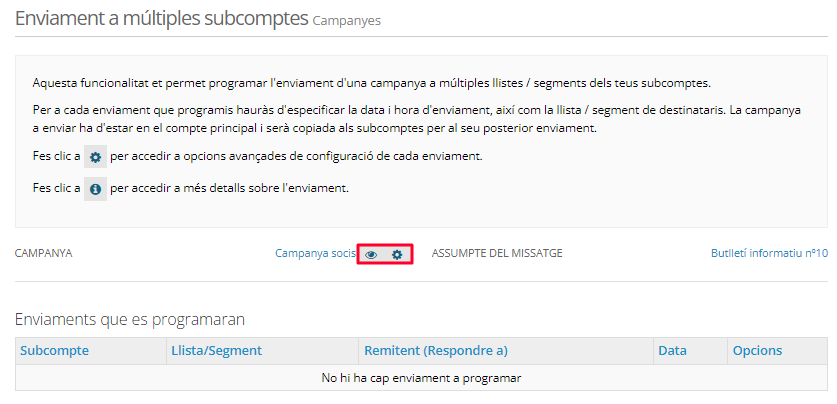Sort by the Subcompte column header
The height and width of the screenshot is (404, 837).
pyautogui.click(x=55, y=350)
